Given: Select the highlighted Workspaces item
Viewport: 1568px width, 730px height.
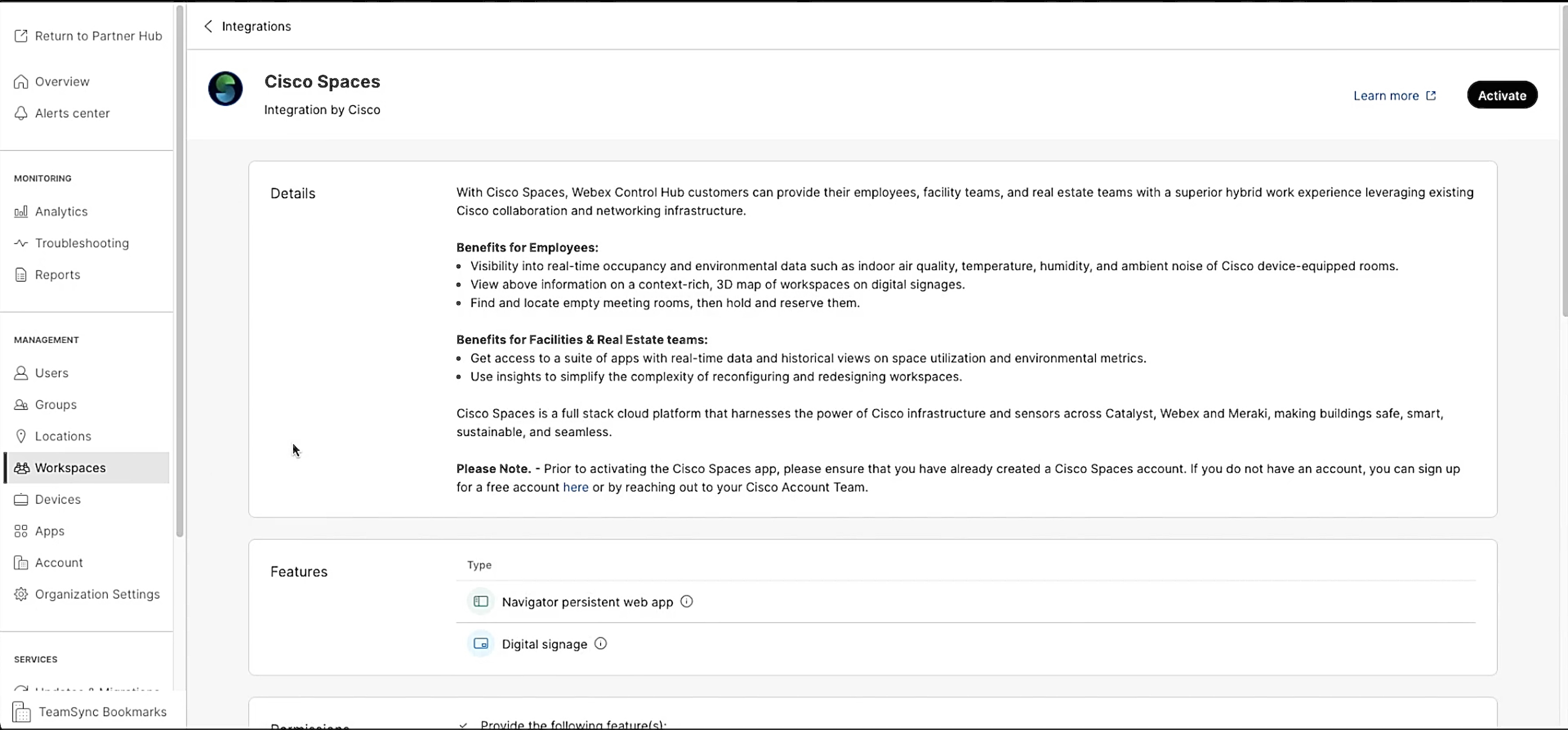Looking at the screenshot, I should click(87, 467).
